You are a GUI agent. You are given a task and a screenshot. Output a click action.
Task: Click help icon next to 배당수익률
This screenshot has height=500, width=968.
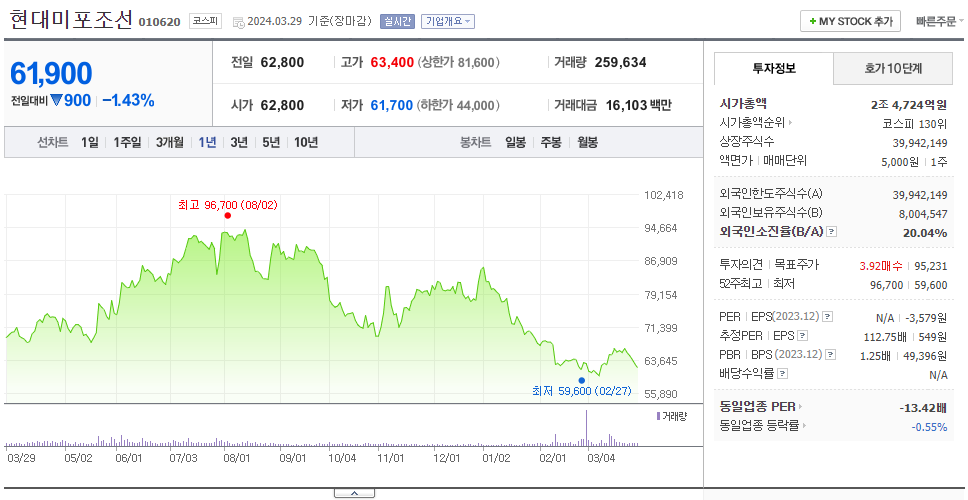[x=782, y=374]
